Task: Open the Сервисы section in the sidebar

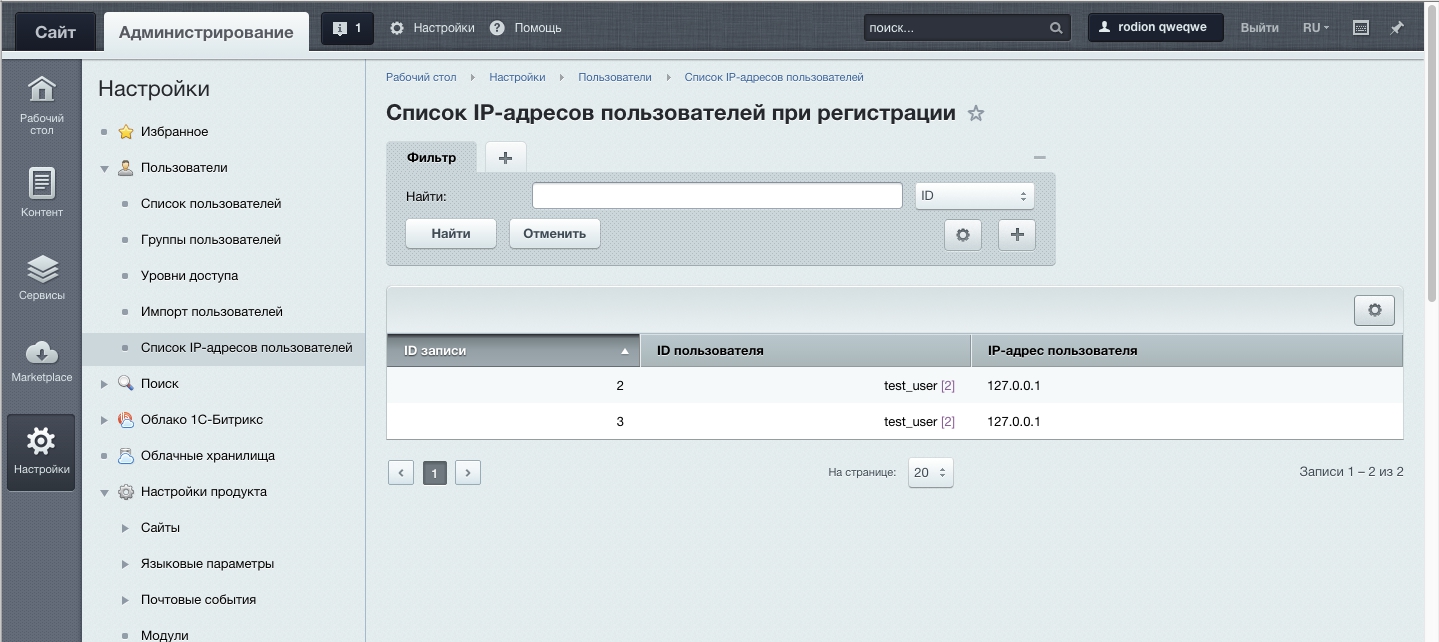Action: [x=40, y=277]
